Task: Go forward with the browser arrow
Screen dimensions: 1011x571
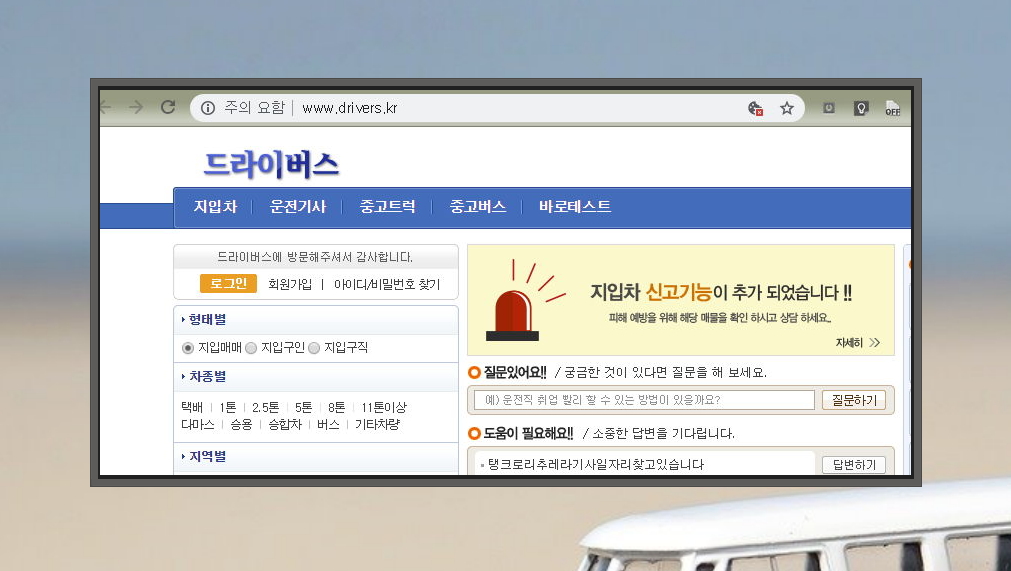Action: [x=136, y=107]
